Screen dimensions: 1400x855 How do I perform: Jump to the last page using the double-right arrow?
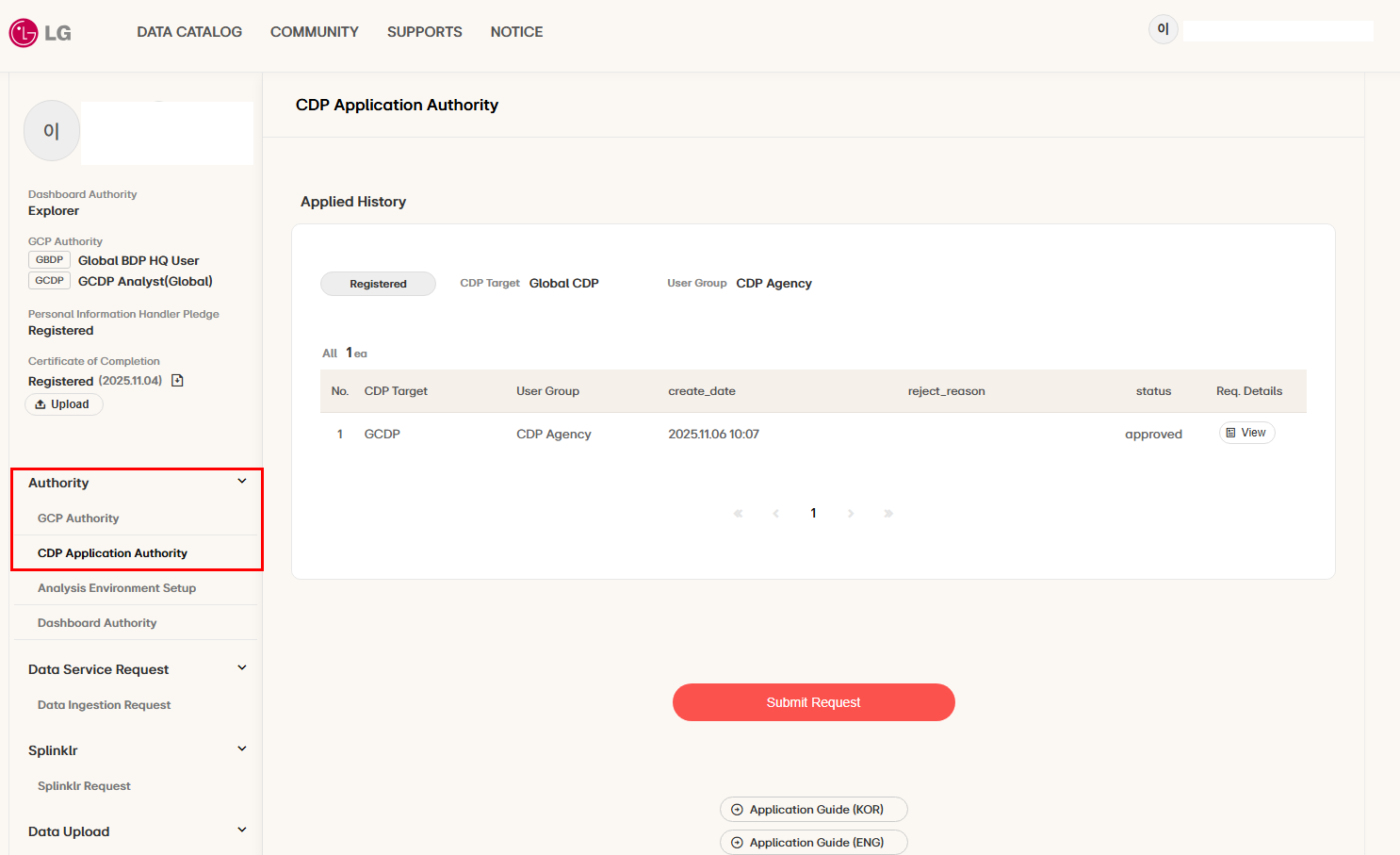click(888, 514)
